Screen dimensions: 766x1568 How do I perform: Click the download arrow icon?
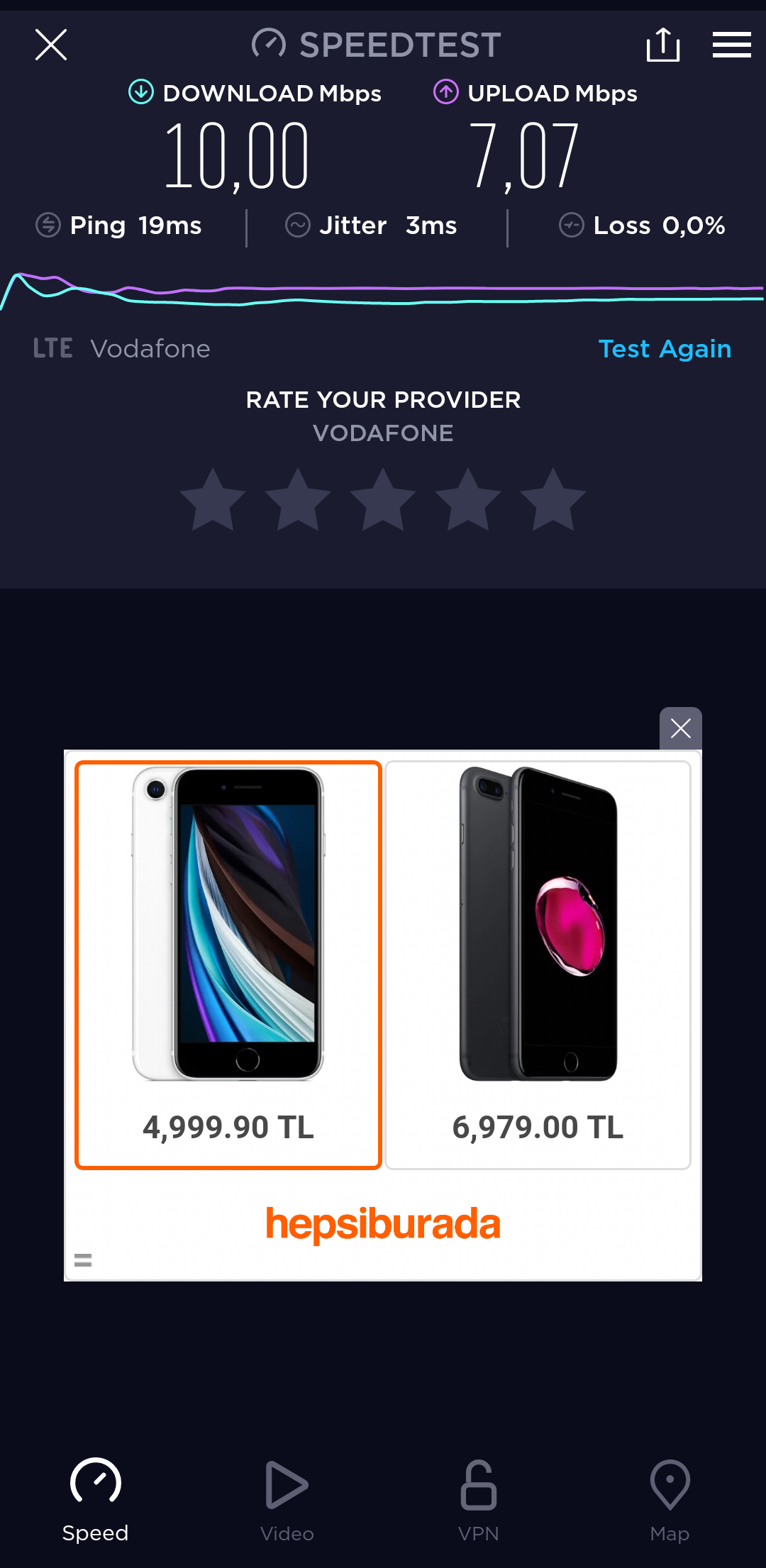pyautogui.click(x=141, y=92)
